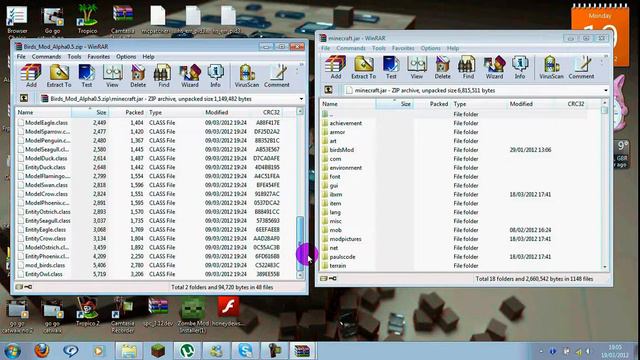
Task: Expand the minecraft.jar address bar dropdown
Action: tap(606, 90)
